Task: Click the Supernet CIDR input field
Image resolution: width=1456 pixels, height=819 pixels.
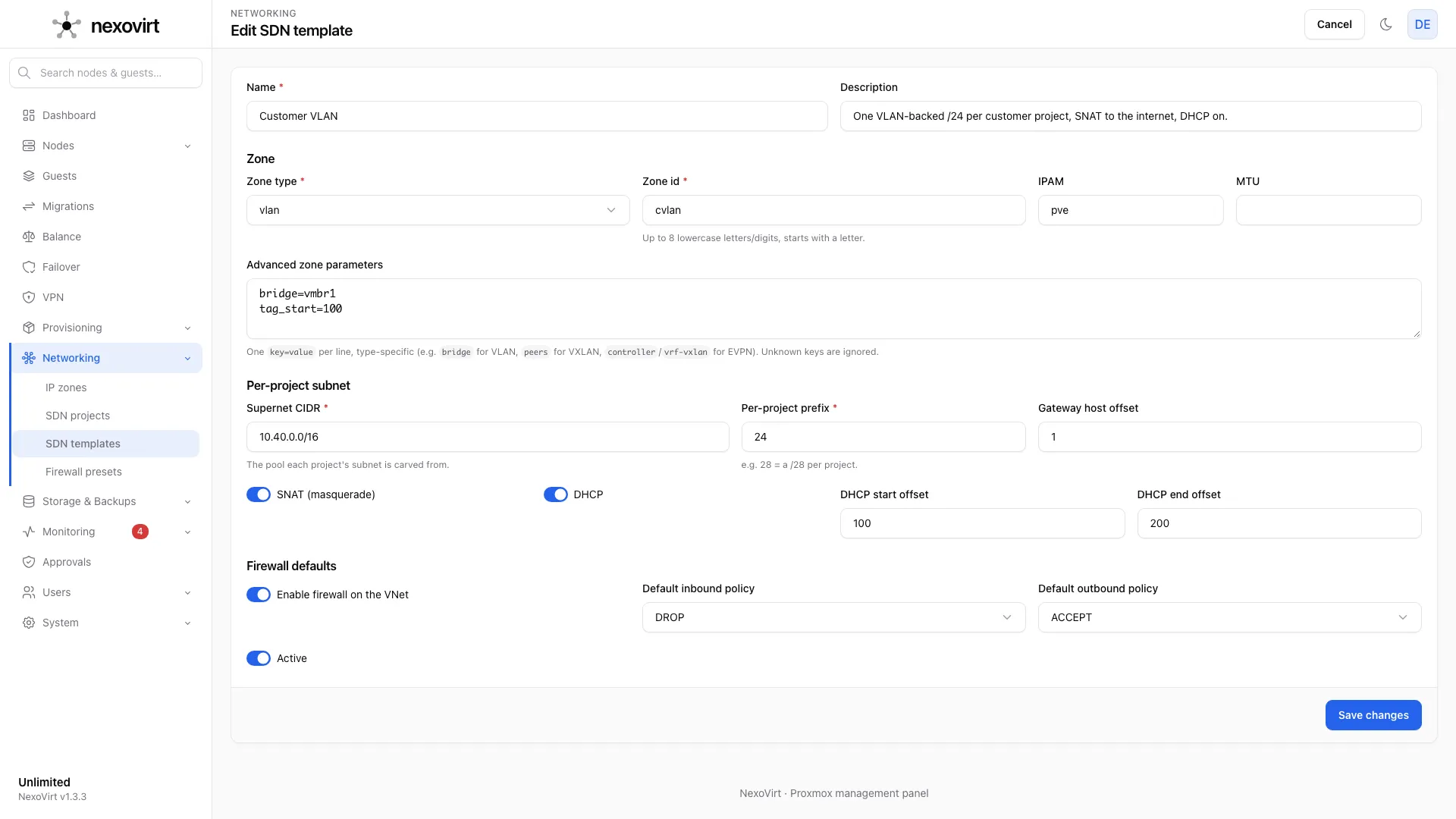Action: [488, 437]
